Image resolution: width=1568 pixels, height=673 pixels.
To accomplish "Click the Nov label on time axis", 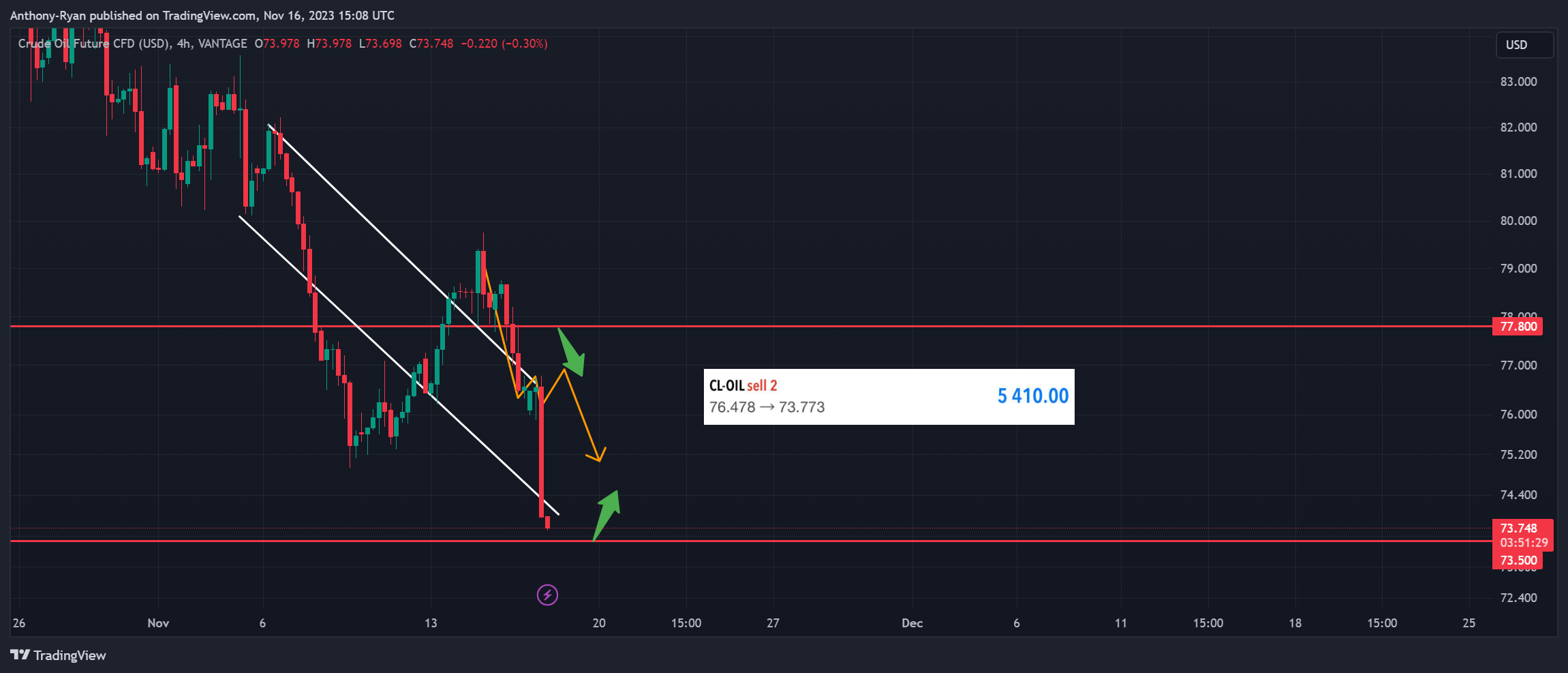I will 158,623.
